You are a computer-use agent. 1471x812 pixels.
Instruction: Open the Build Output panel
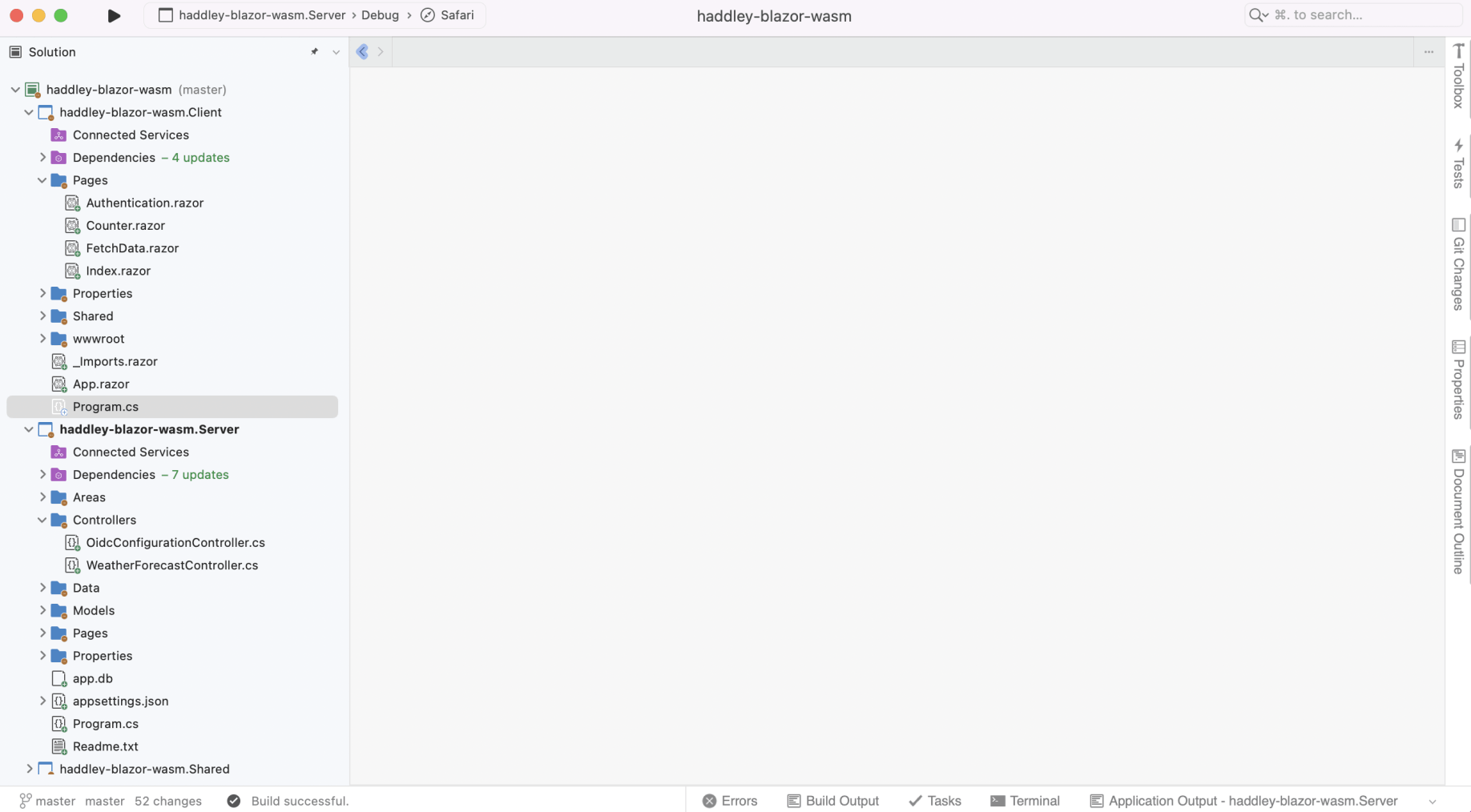click(833, 801)
